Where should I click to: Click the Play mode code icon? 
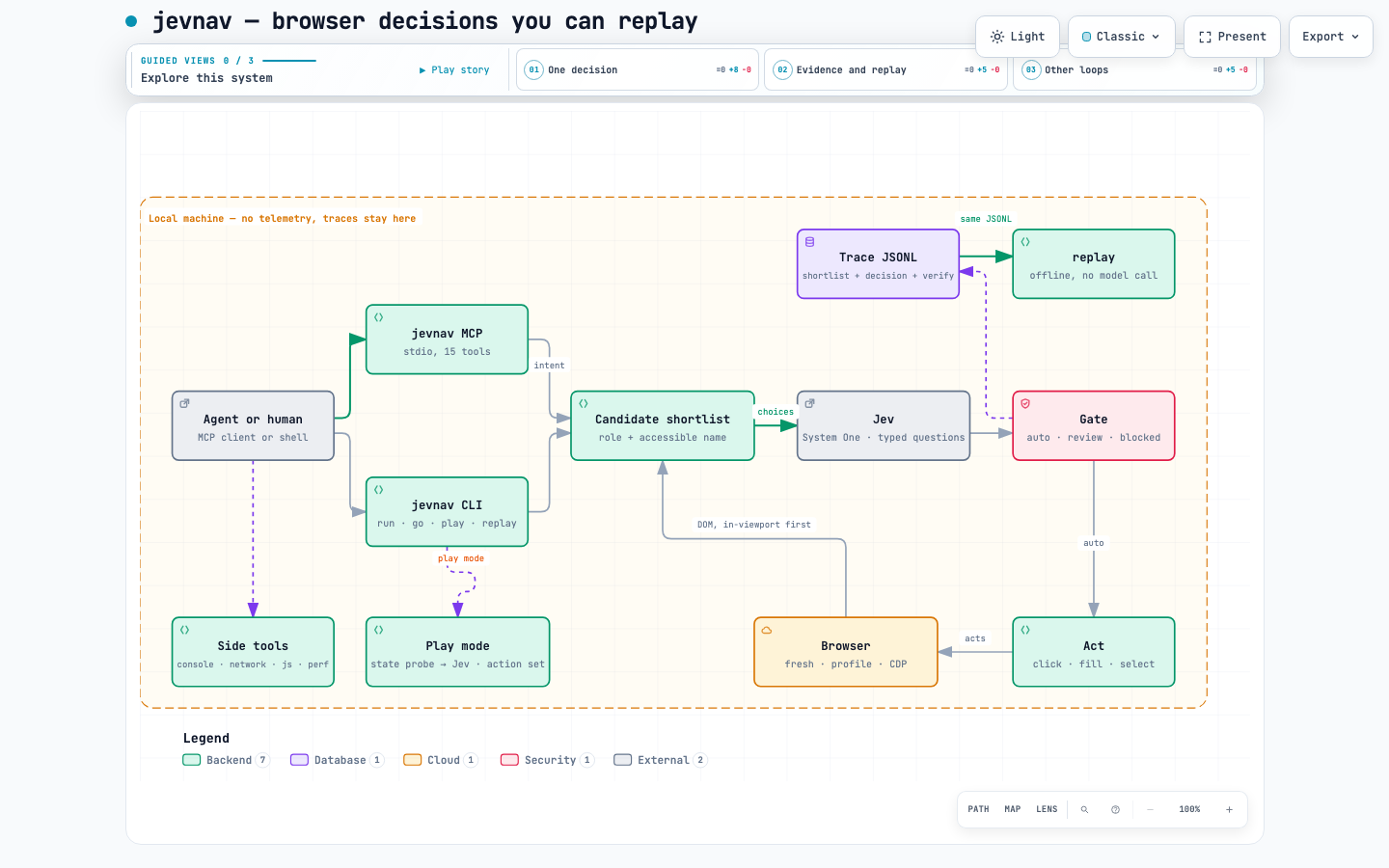click(x=379, y=630)
